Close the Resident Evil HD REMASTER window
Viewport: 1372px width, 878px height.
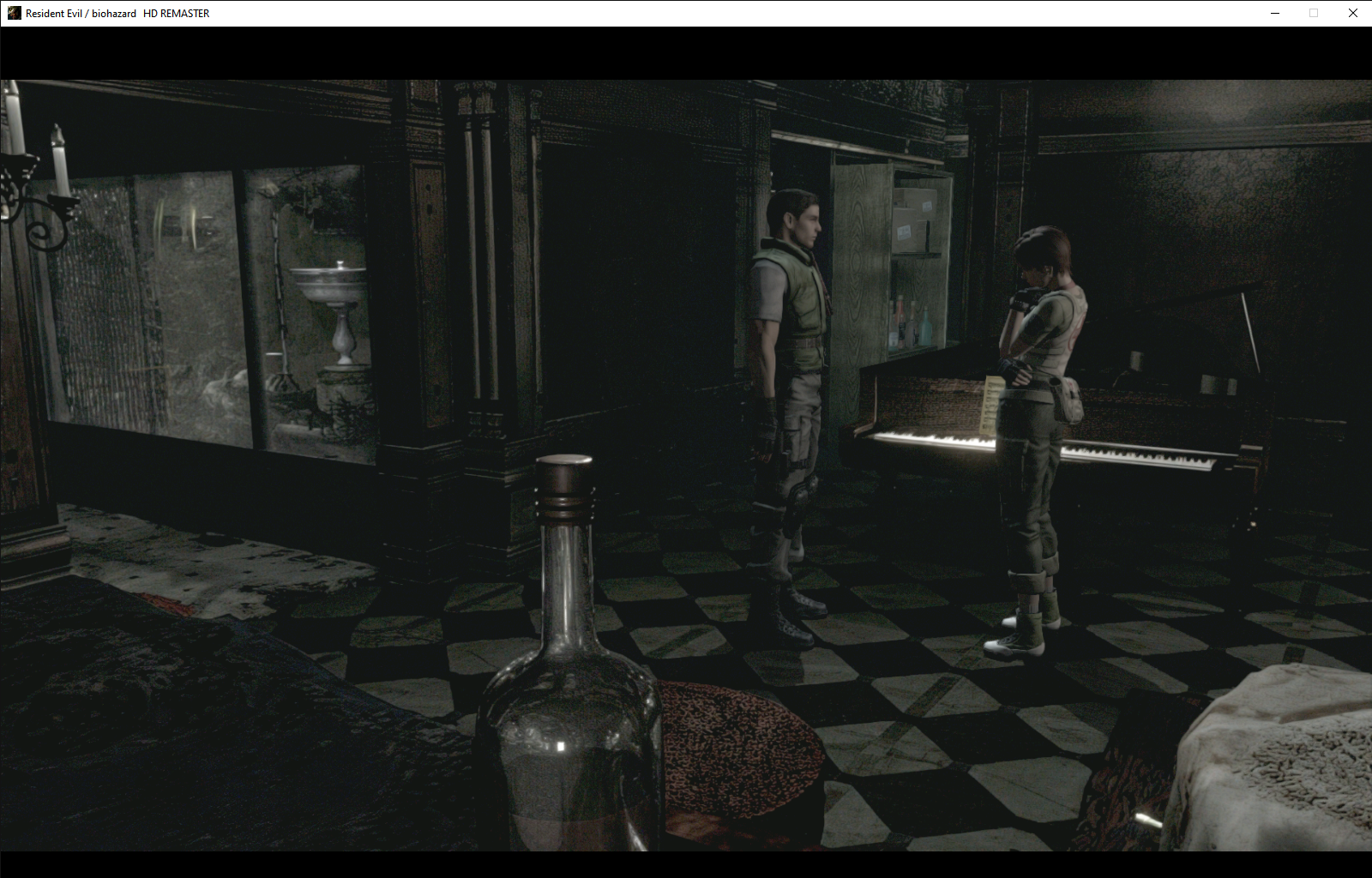click(1352, 13)
